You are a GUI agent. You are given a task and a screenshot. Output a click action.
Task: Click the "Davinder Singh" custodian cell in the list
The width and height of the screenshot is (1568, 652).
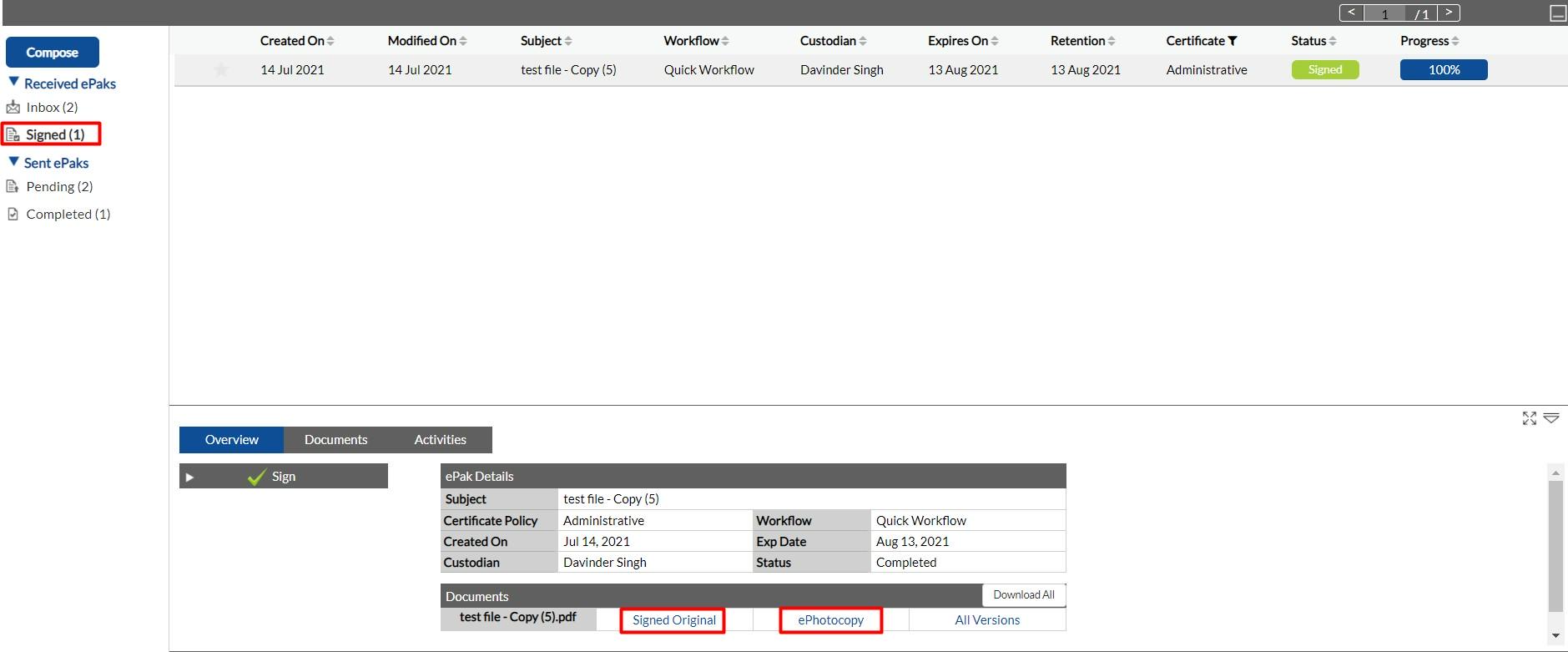click(841, 70)
